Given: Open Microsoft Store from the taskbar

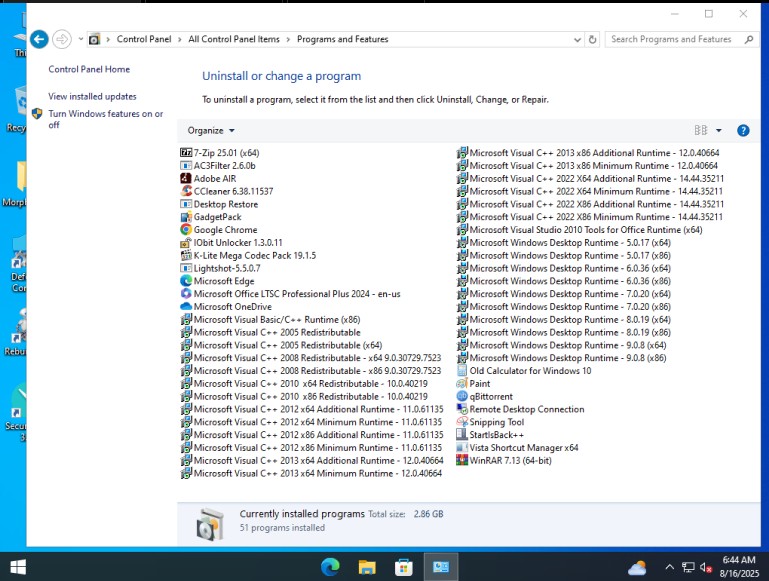Looking at the screenshot, I should click(x=404, y=567).
